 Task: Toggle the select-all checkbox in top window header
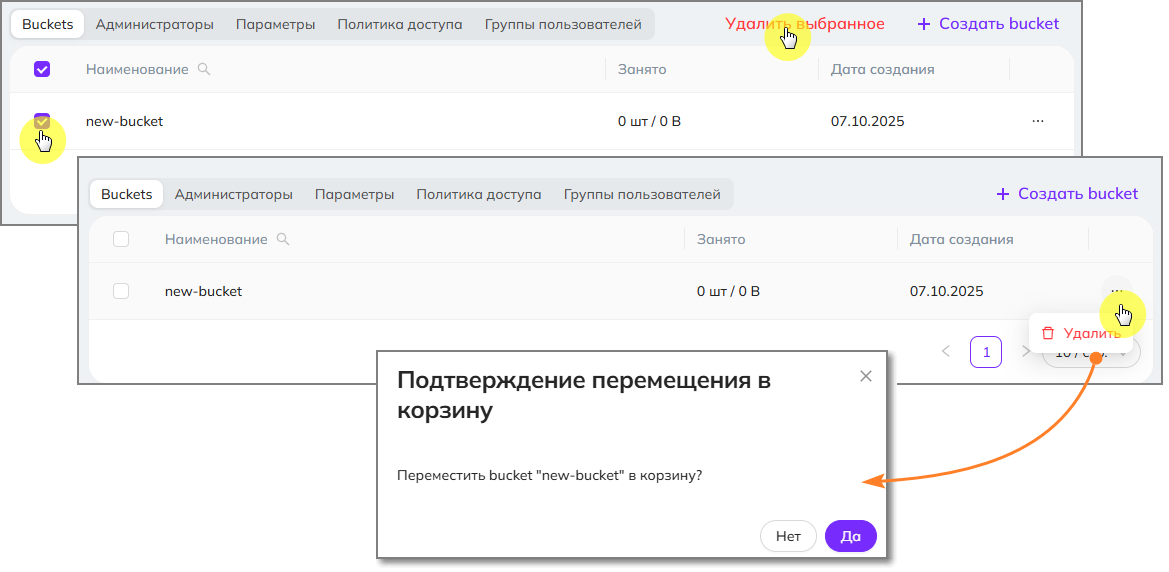[x=42, y=69]
